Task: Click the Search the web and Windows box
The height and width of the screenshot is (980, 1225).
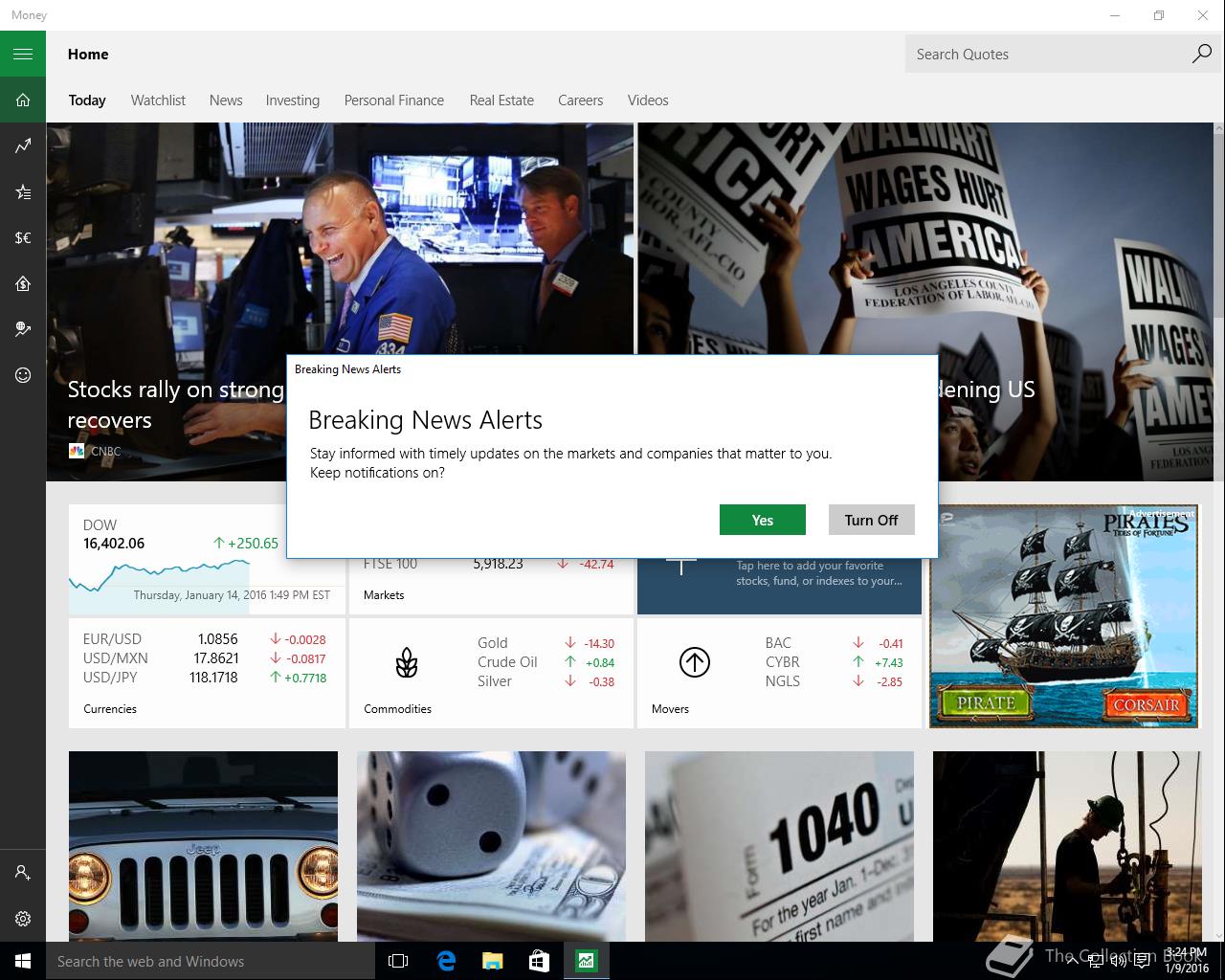Action: tap(211, 961)
